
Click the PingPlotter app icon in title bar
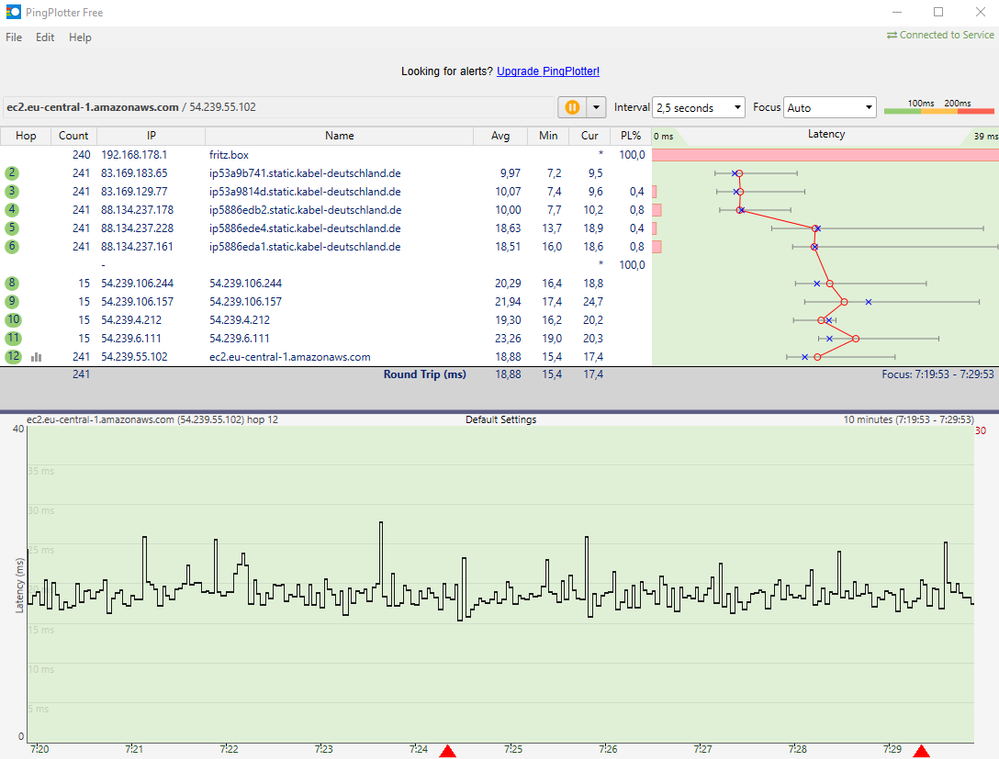(13, 12)
